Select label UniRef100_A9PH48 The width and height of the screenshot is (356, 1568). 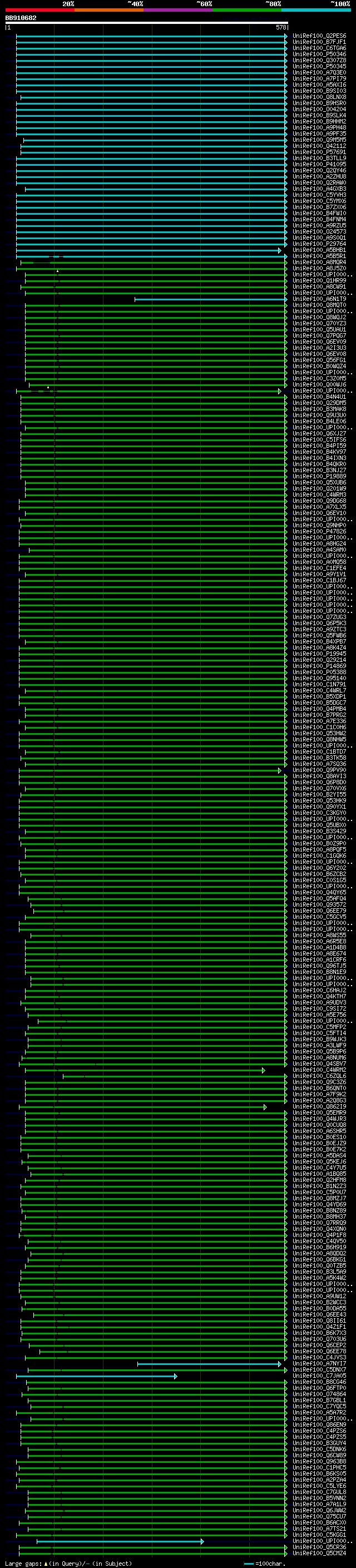click(x=319, y=127)
